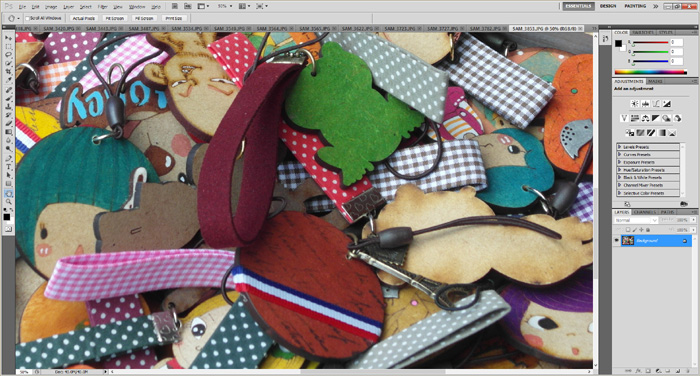Click the foreground color swatch in Color panel
Image resolution: width=700 pixels, height=376 pixels.
click(x=618, y=43)
